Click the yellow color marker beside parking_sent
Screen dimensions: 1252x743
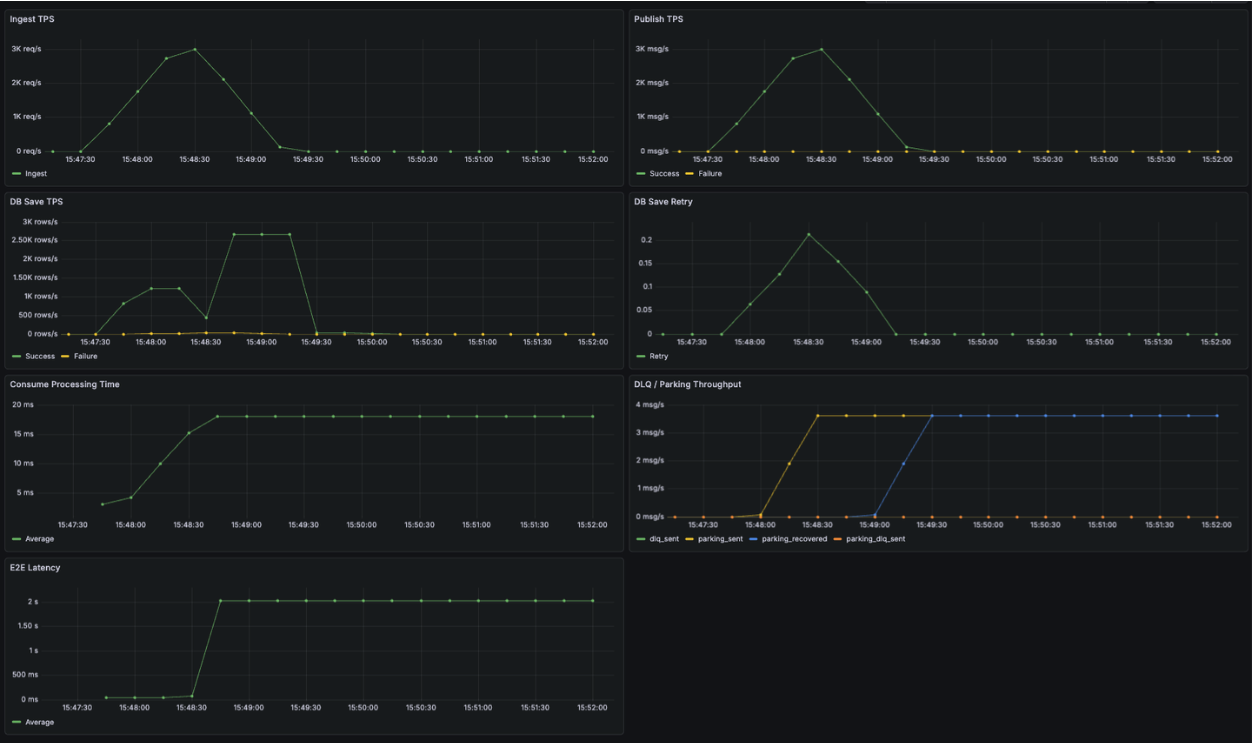pos(691,539)
